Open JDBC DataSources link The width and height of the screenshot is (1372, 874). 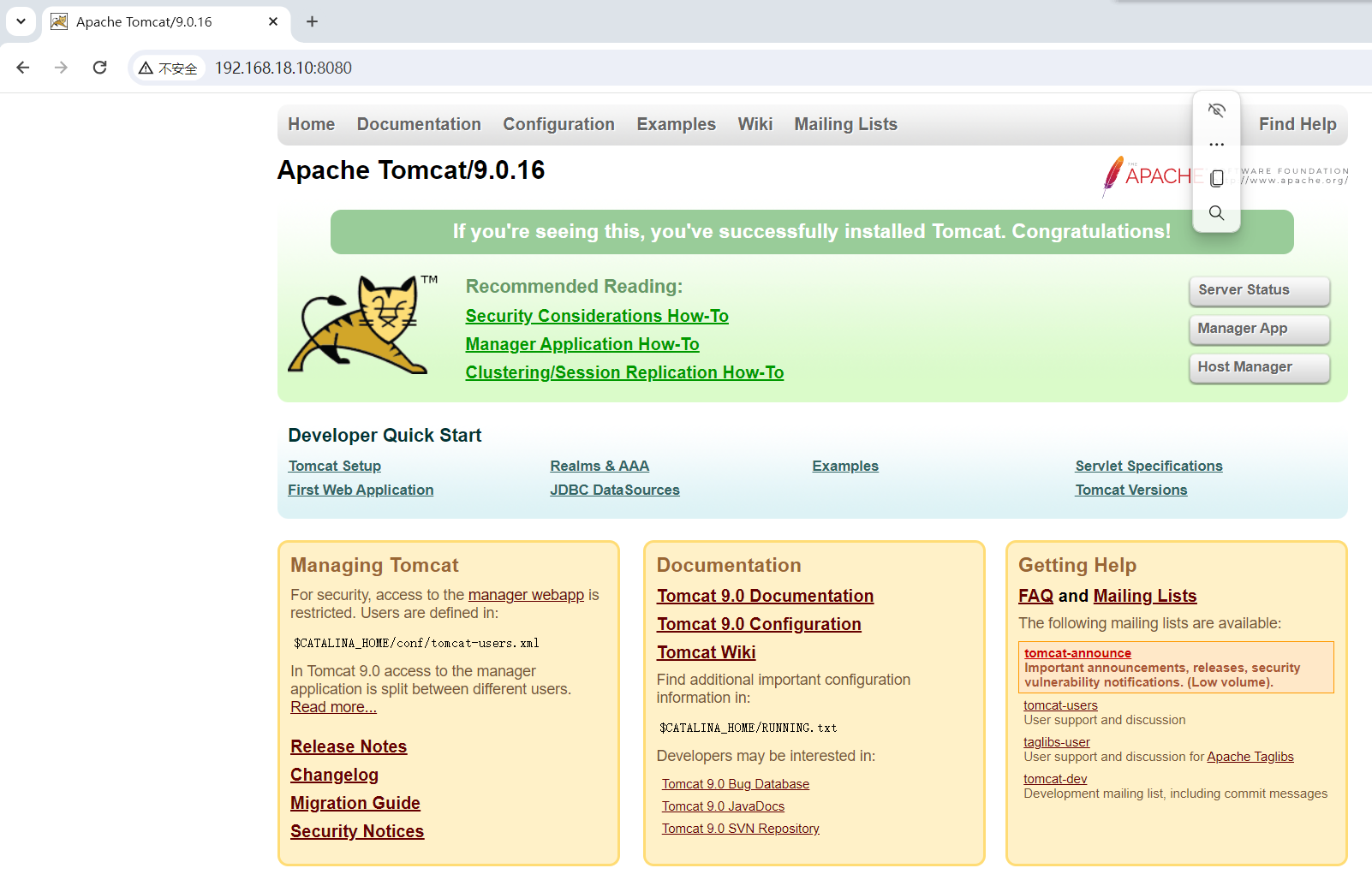click(x=615, y=490)
